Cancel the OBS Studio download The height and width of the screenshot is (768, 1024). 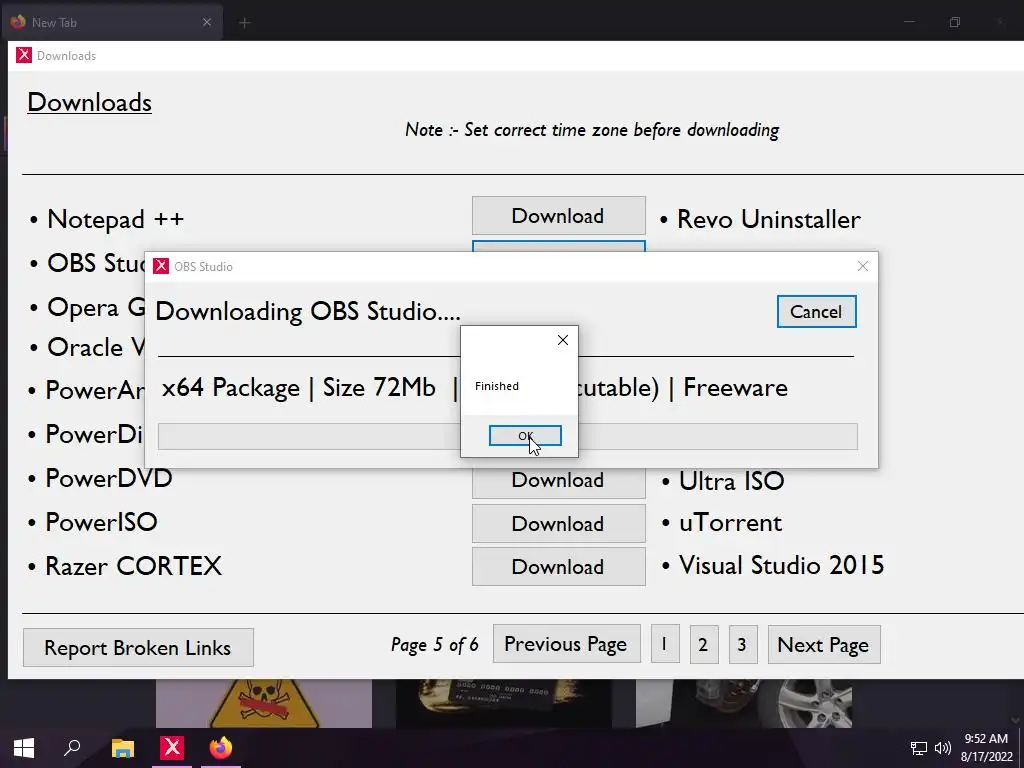click(x=816, y=312)
